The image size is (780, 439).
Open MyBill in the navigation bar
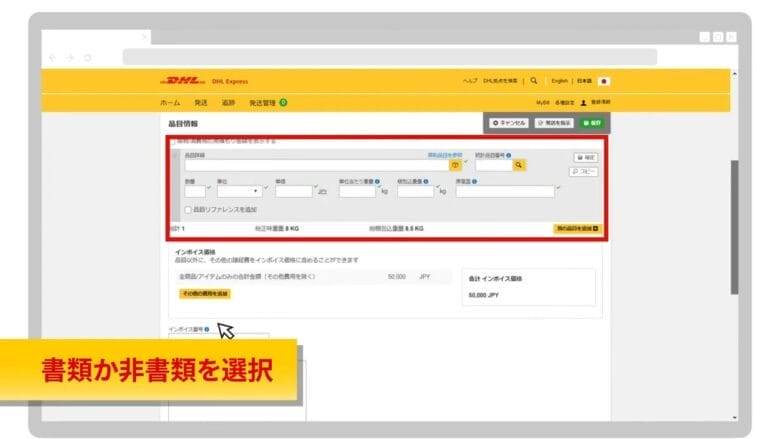coord(543,102)
